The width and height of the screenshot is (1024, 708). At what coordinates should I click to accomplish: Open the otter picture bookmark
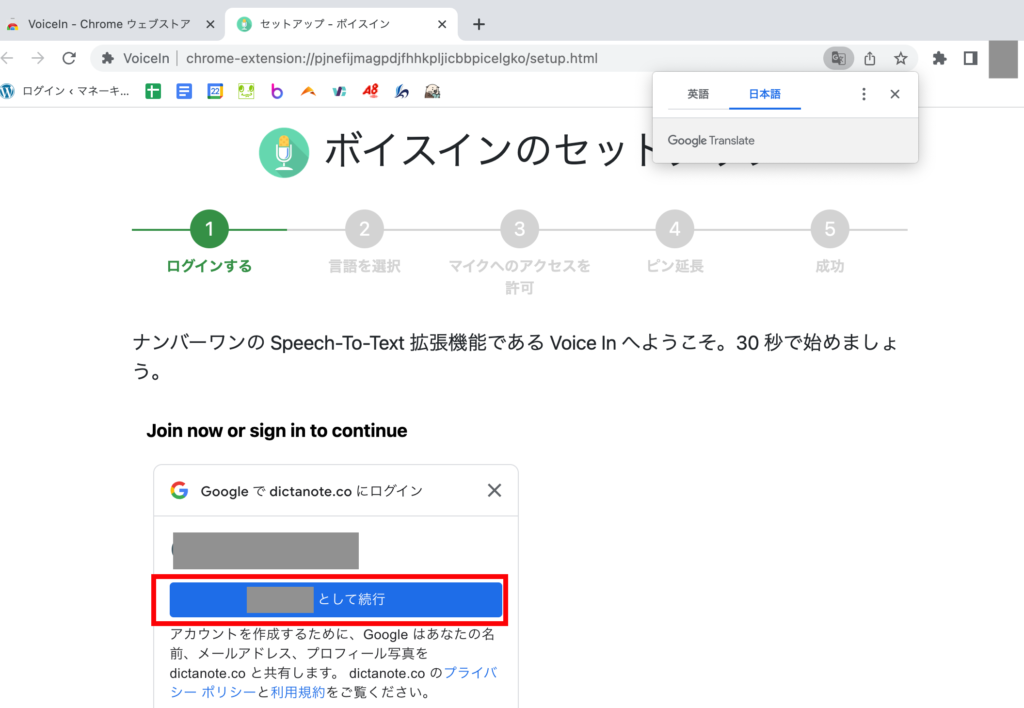(x=432, y=91)
